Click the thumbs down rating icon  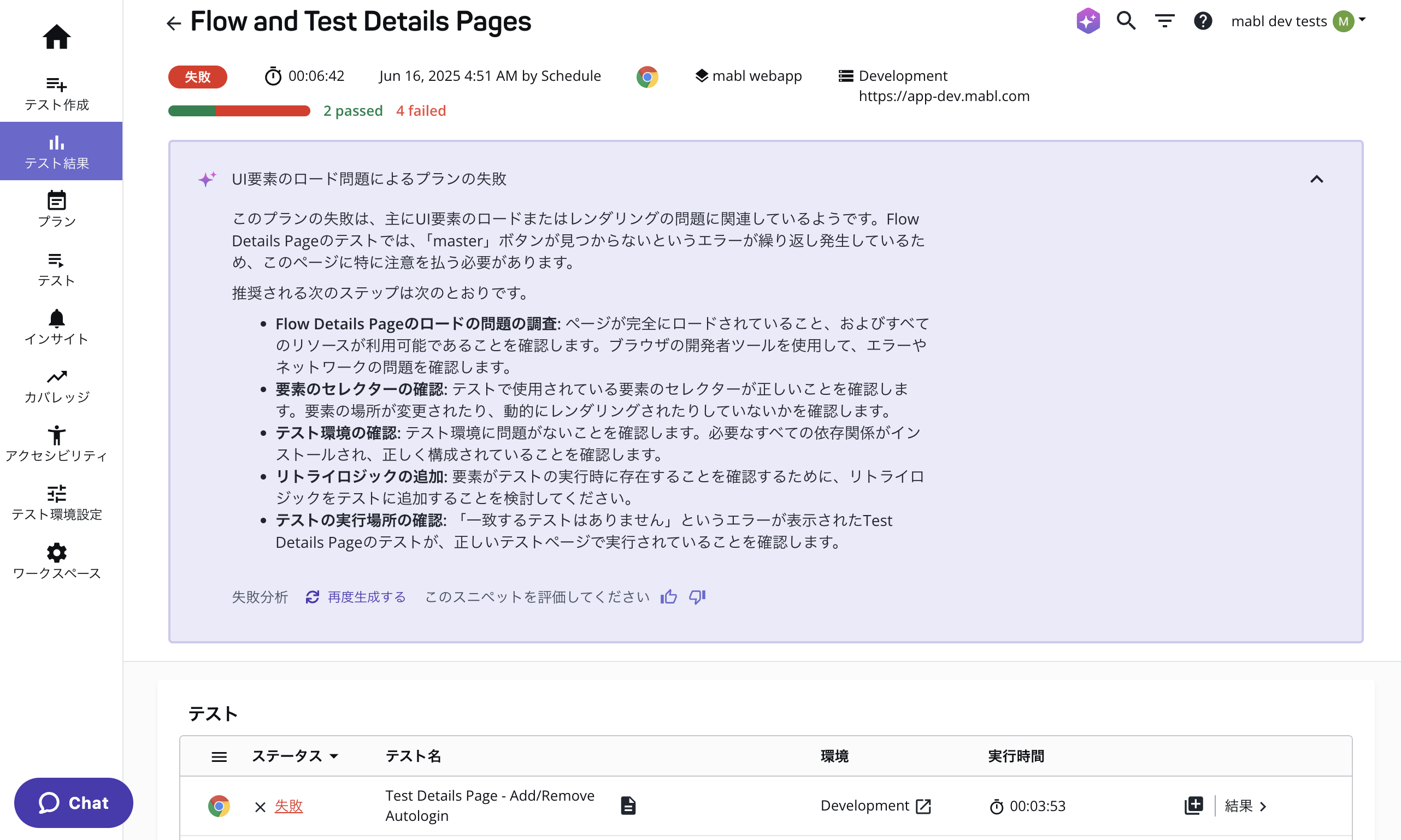[x=697, y=596]
